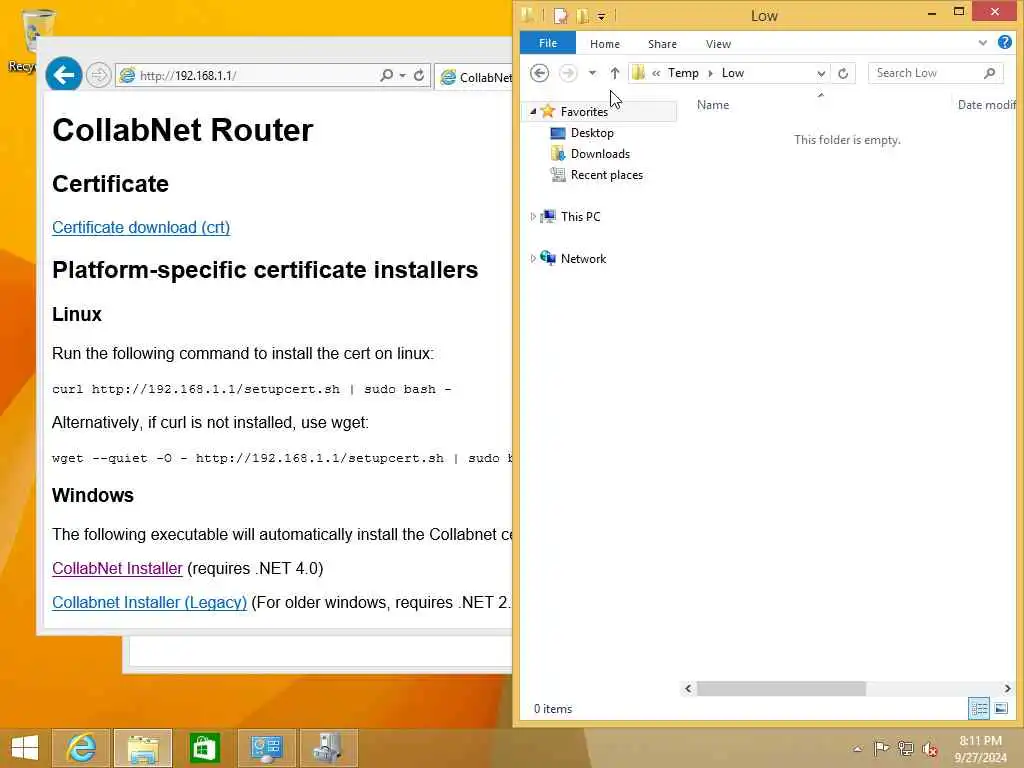This screenshot has height=768, width=1024.
Task: Click the horizontal scrollbar left arrow in Explorer
Action: [688, 688]
